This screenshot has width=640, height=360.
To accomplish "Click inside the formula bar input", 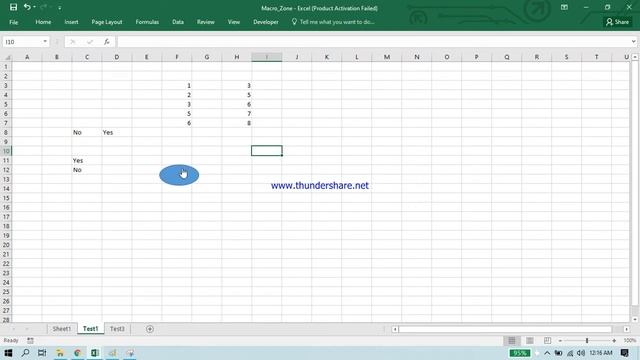I will click(x=373, y=42).
